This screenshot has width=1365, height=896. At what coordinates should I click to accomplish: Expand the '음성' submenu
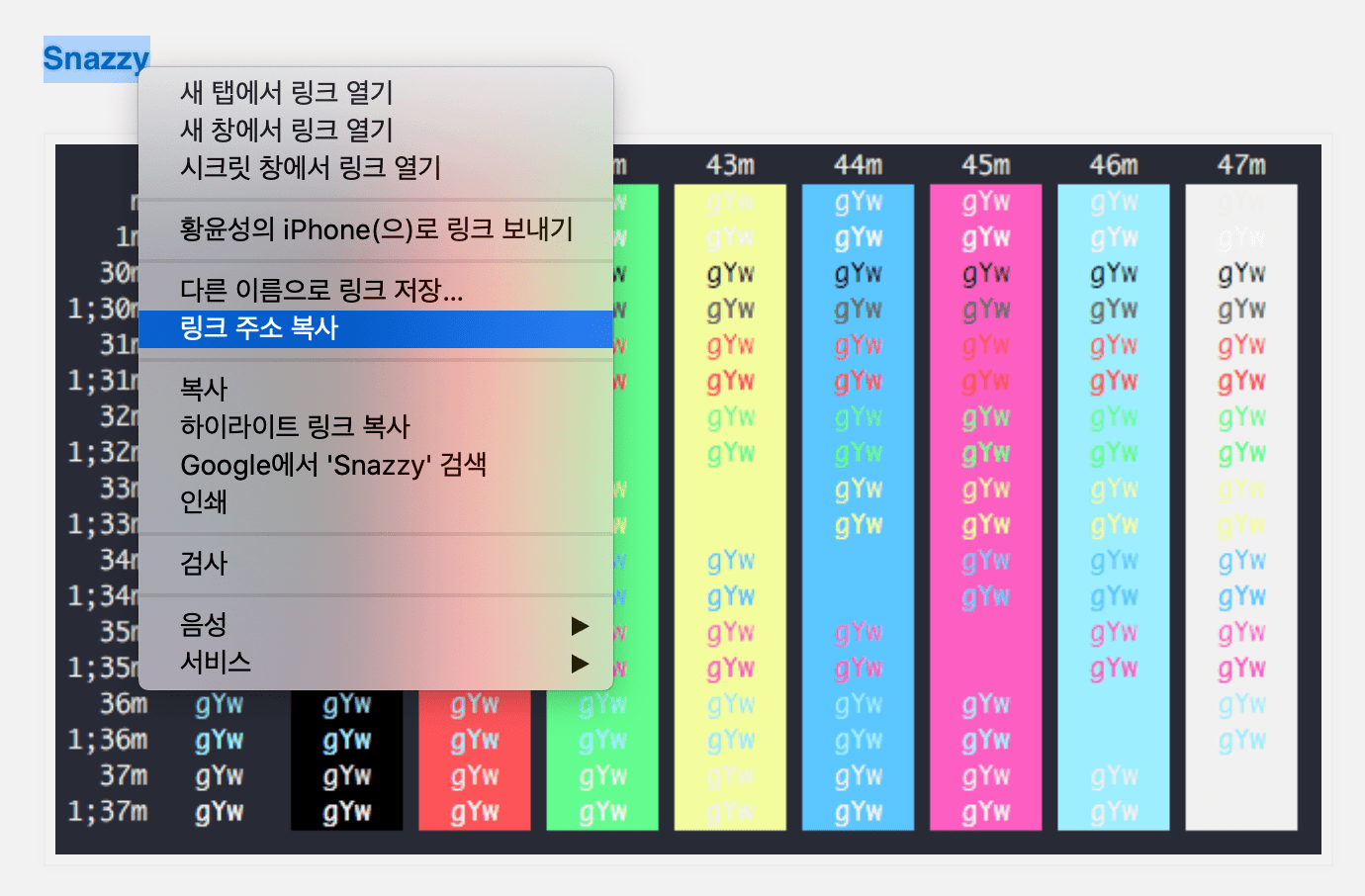[x=203, y=624]
